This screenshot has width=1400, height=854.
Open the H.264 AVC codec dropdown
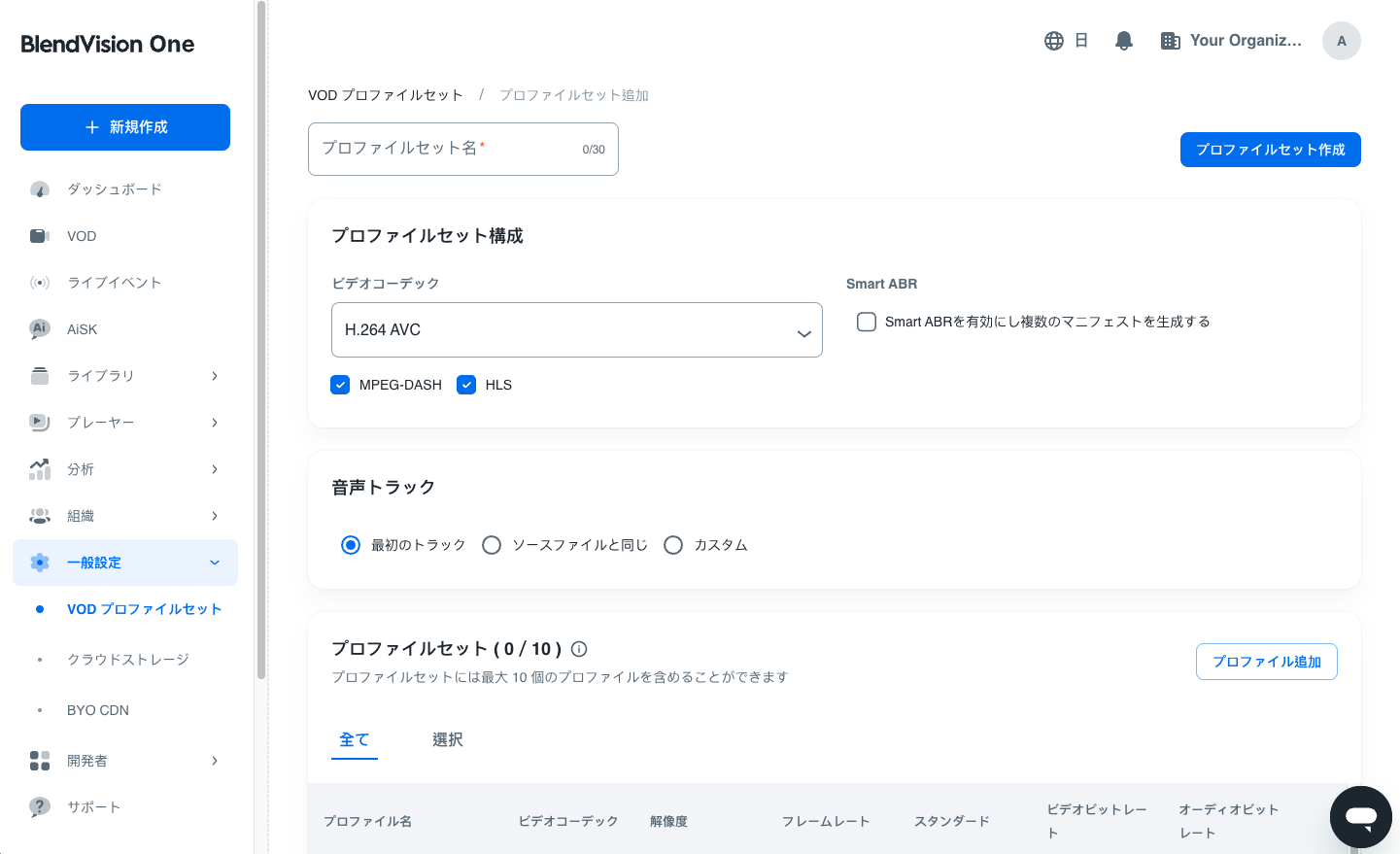[x=576, y=330]
